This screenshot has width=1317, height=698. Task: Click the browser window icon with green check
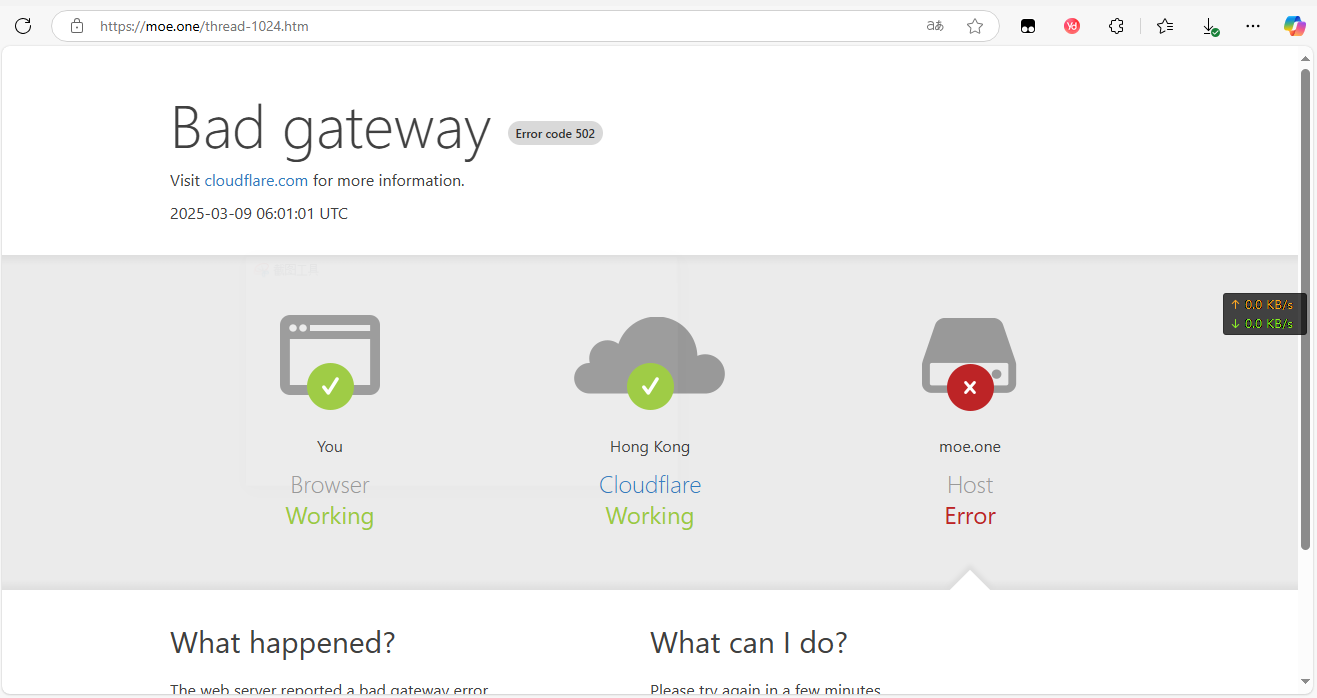point(330,361)
